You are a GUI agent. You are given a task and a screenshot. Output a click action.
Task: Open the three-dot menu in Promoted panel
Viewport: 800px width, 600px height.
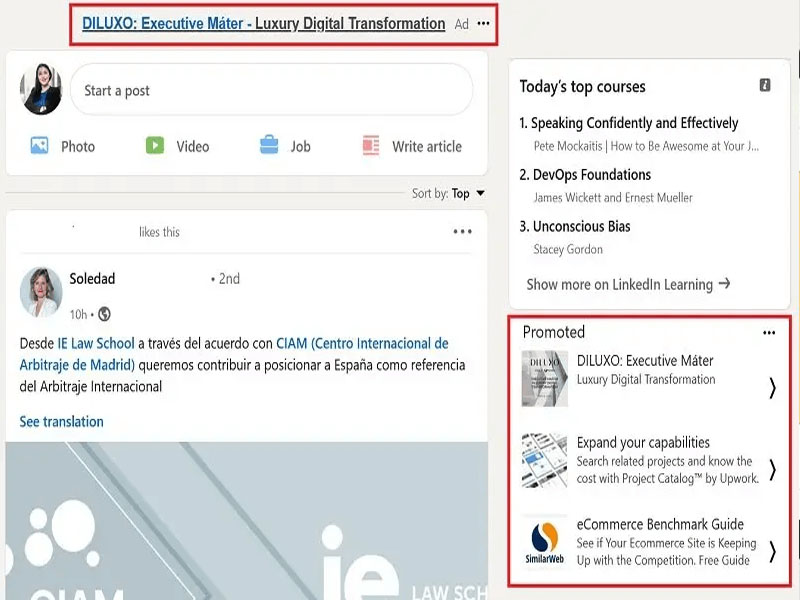point(769,333)
